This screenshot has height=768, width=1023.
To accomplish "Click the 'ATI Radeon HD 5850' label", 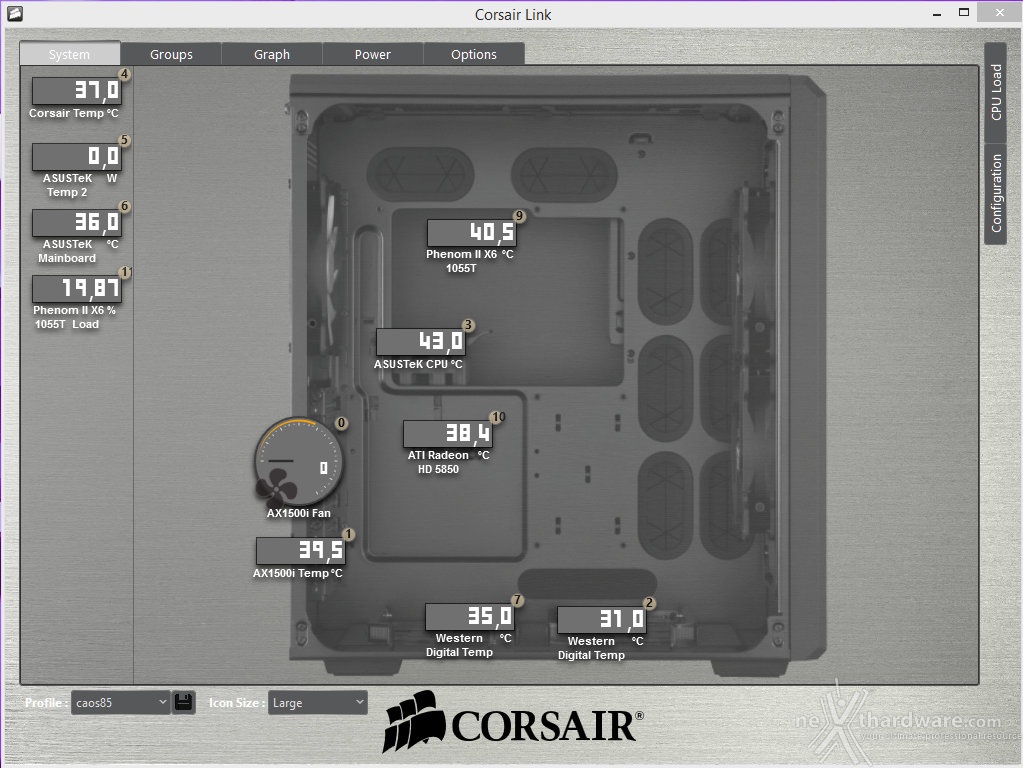I will pos(438,462).
